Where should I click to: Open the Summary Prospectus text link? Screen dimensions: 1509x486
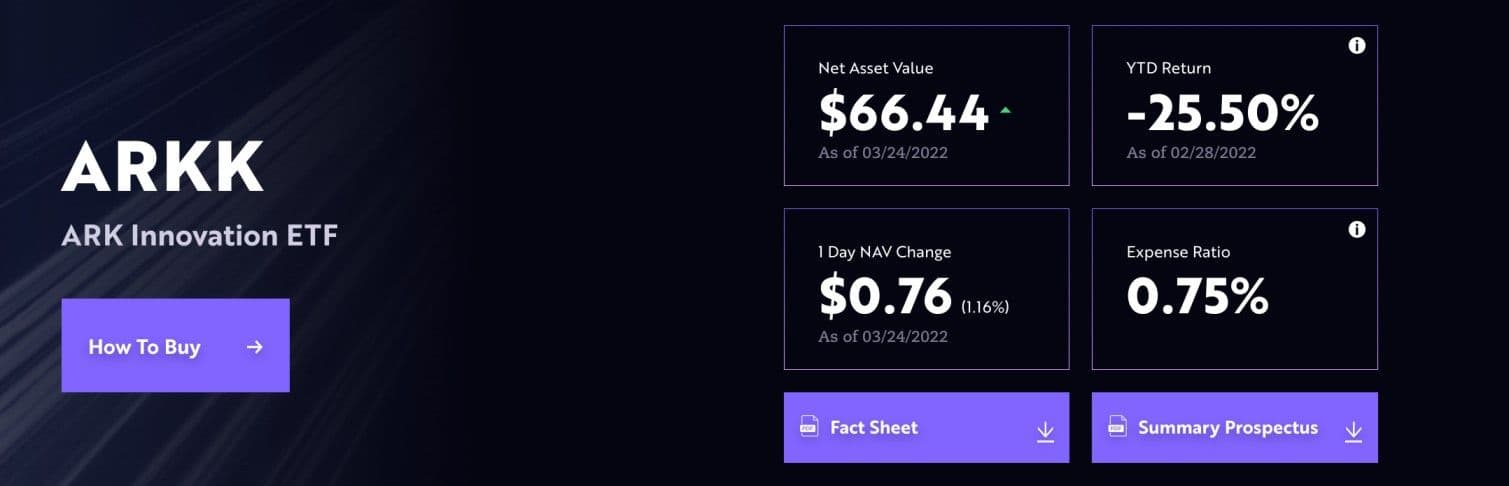tap(1227, 427)
